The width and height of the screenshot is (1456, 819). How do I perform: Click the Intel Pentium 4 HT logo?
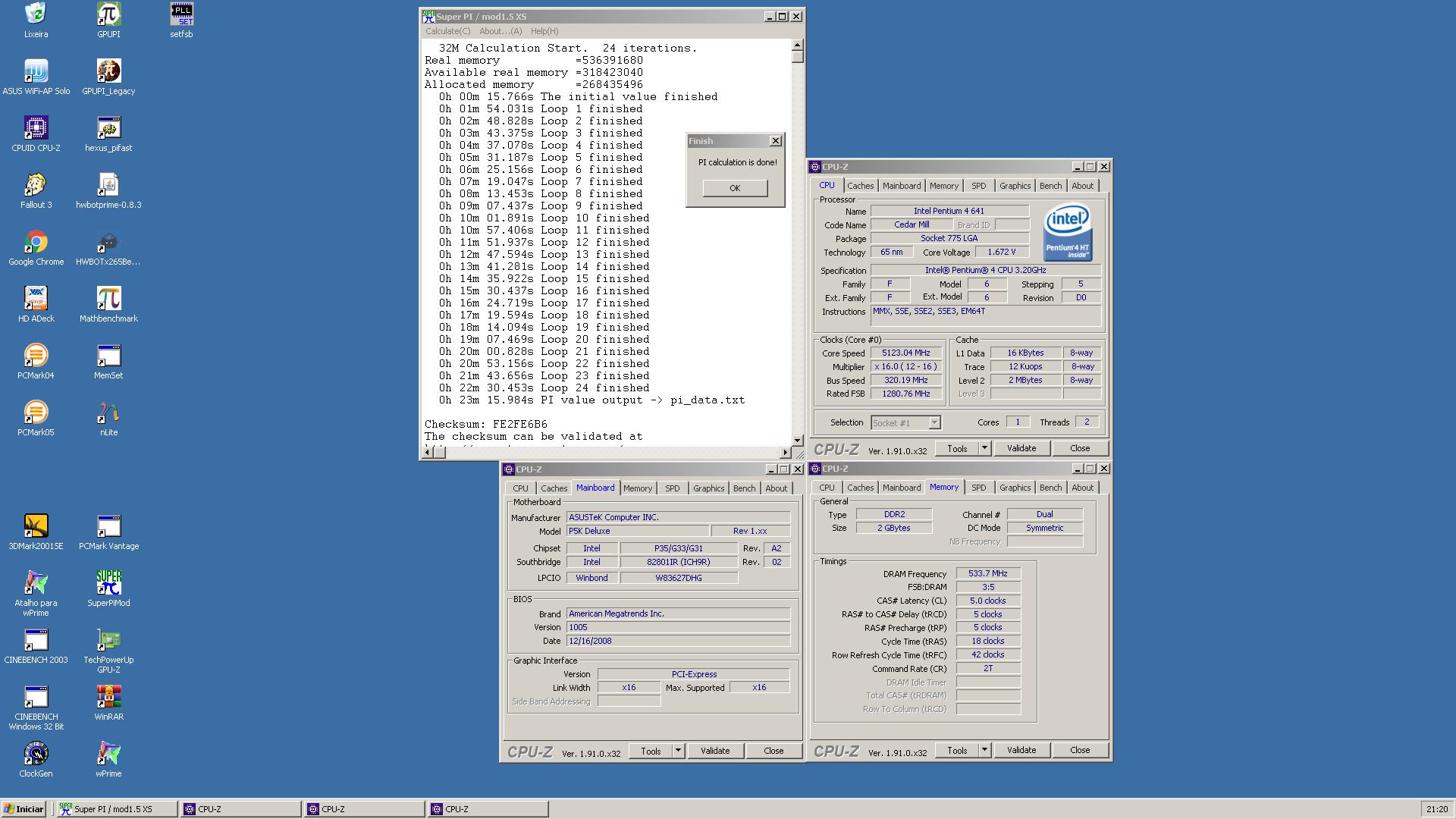coord(1068,231)
